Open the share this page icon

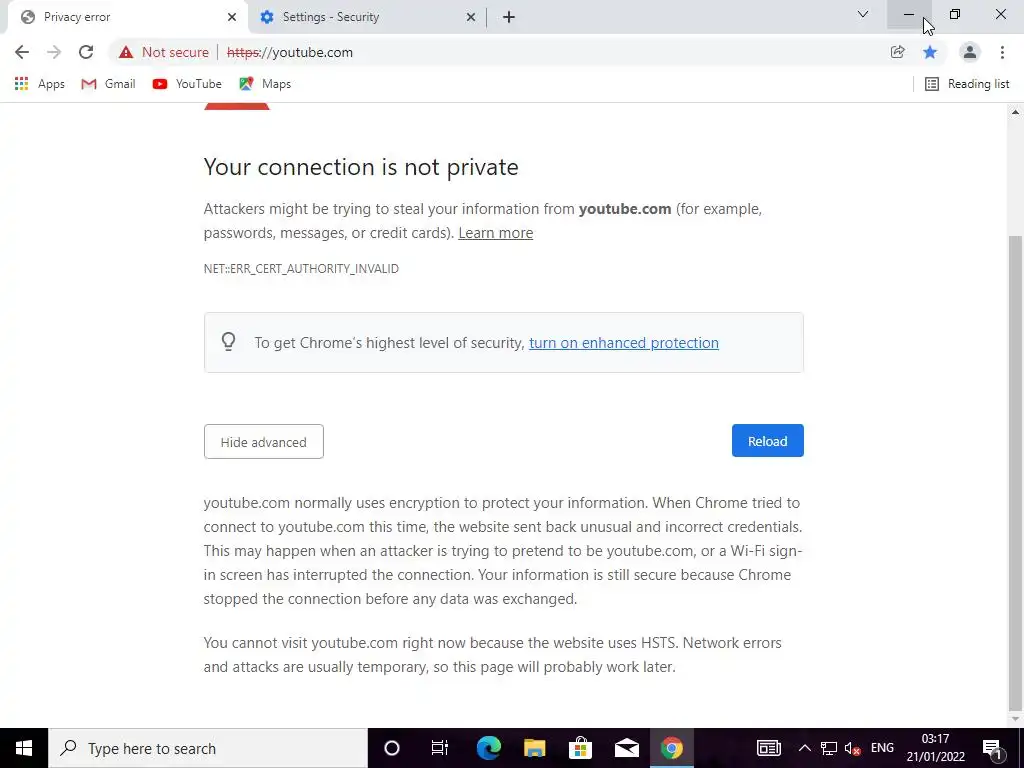[897, 52]
